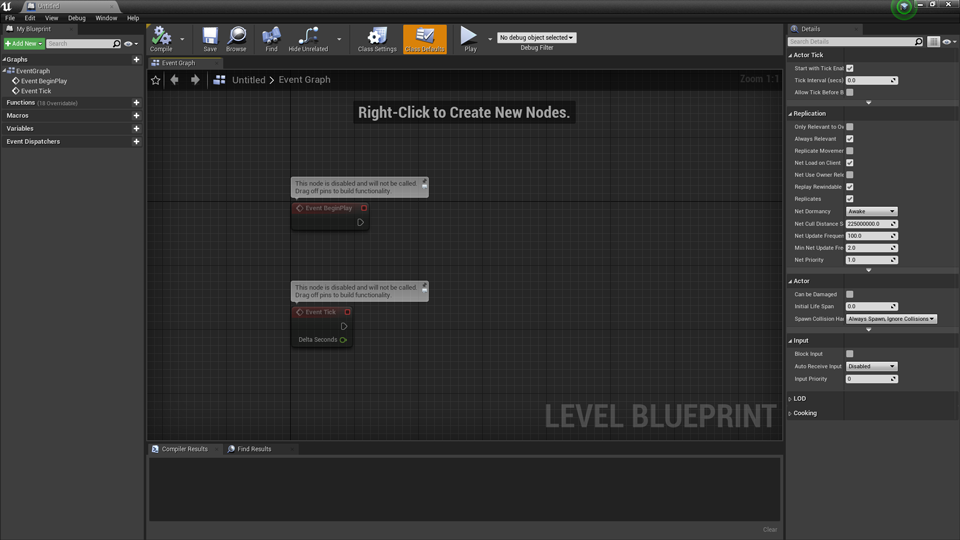960x540 pixels.
Task: Click the graph icon beside the Untitled breadcrumb
Action: 219,80
